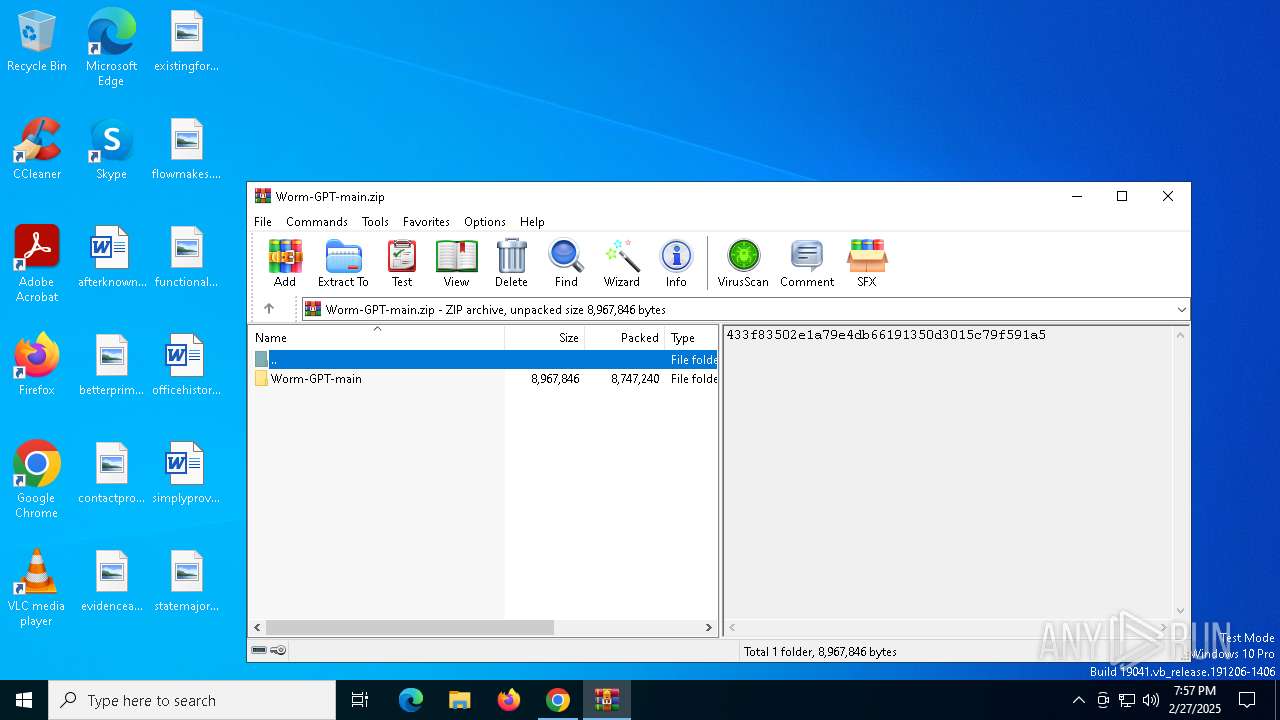Viewport: 1280px width, 720px height.
Task: Click the drive icon in WinRAR status bar
Action: pos(259,650)
